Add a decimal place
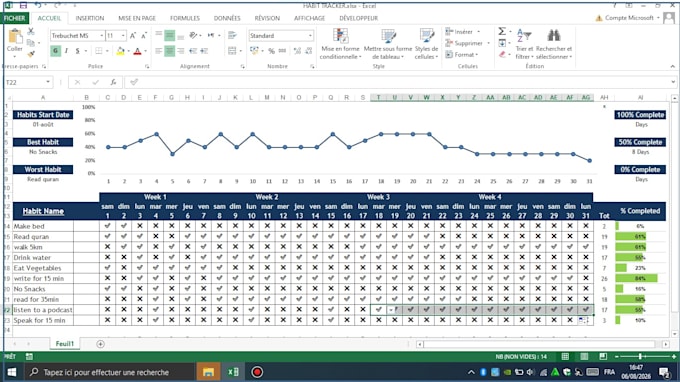The height and width of the screenshot is (382, 680). 297,51
